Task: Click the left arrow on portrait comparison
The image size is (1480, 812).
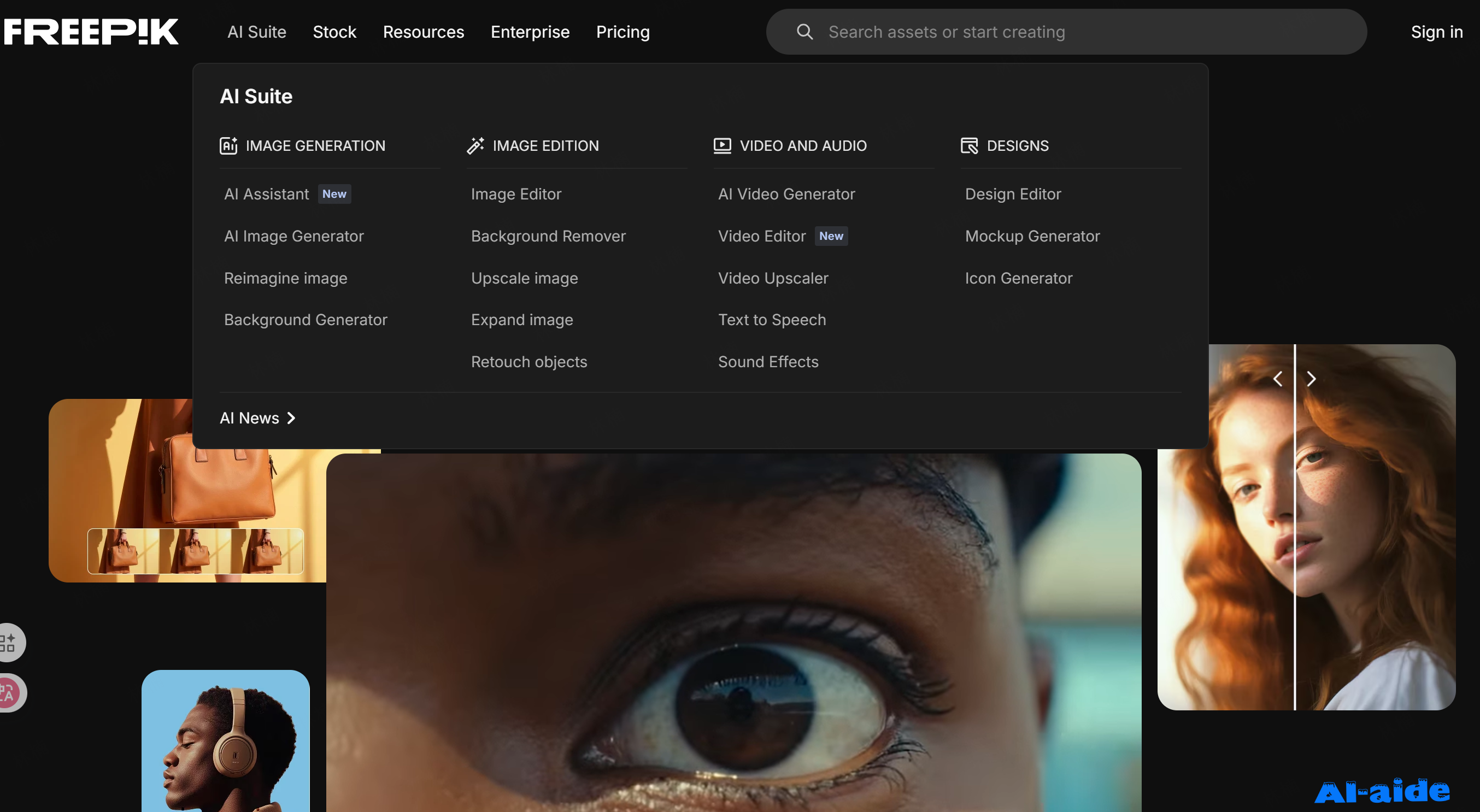Action: (1278, 379)
